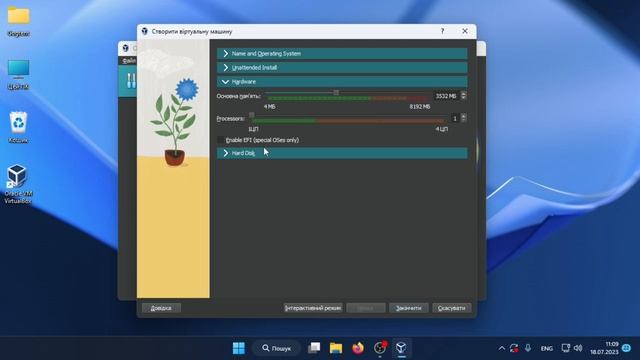Screen dimensions: 640x360
Task: Open Firefox from the taskbar
Action: (x=358, y=348)
